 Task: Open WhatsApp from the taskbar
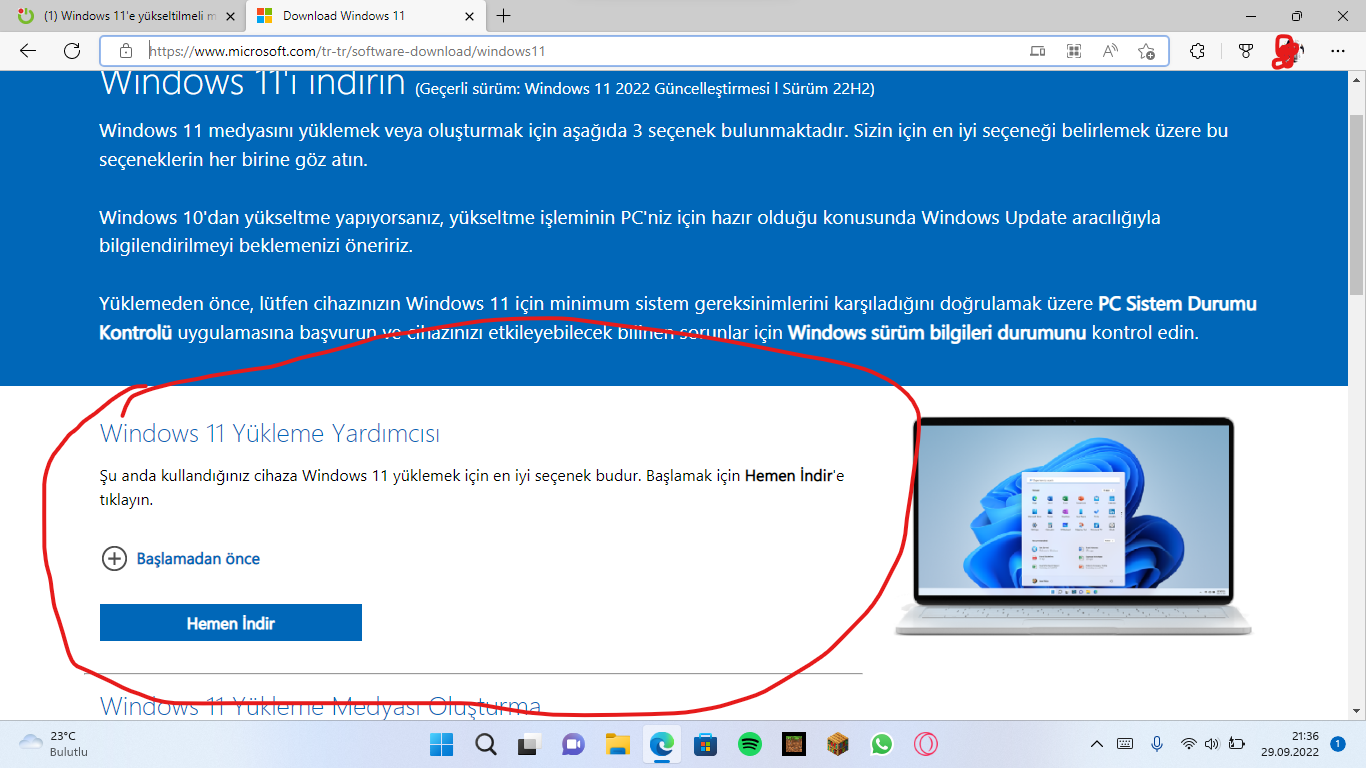(881, 744)
